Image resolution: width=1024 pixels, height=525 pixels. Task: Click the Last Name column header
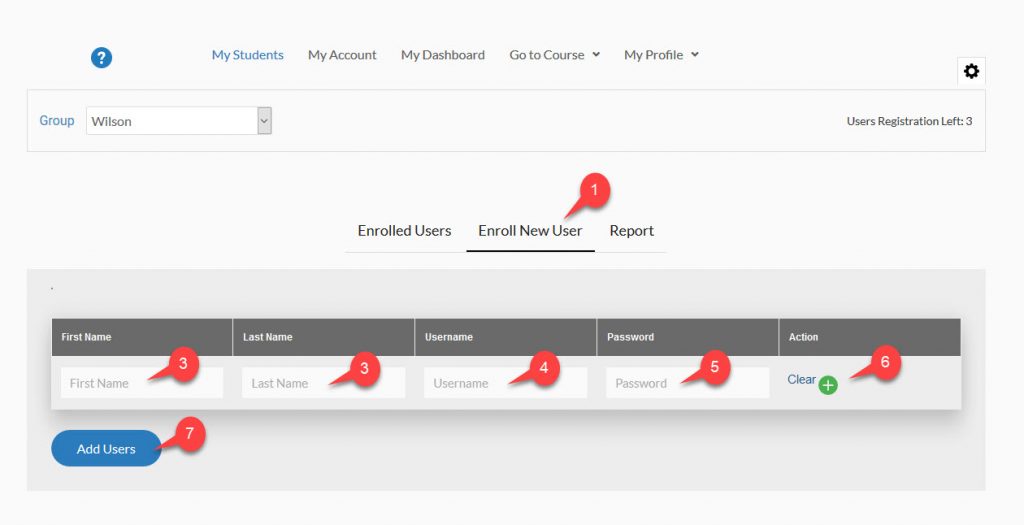click(x=323, y=337)
